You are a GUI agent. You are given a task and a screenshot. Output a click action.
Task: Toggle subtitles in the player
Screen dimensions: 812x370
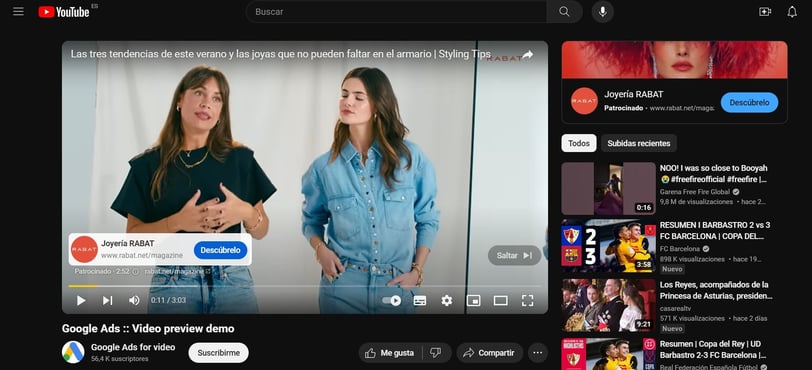pos(420,301)
